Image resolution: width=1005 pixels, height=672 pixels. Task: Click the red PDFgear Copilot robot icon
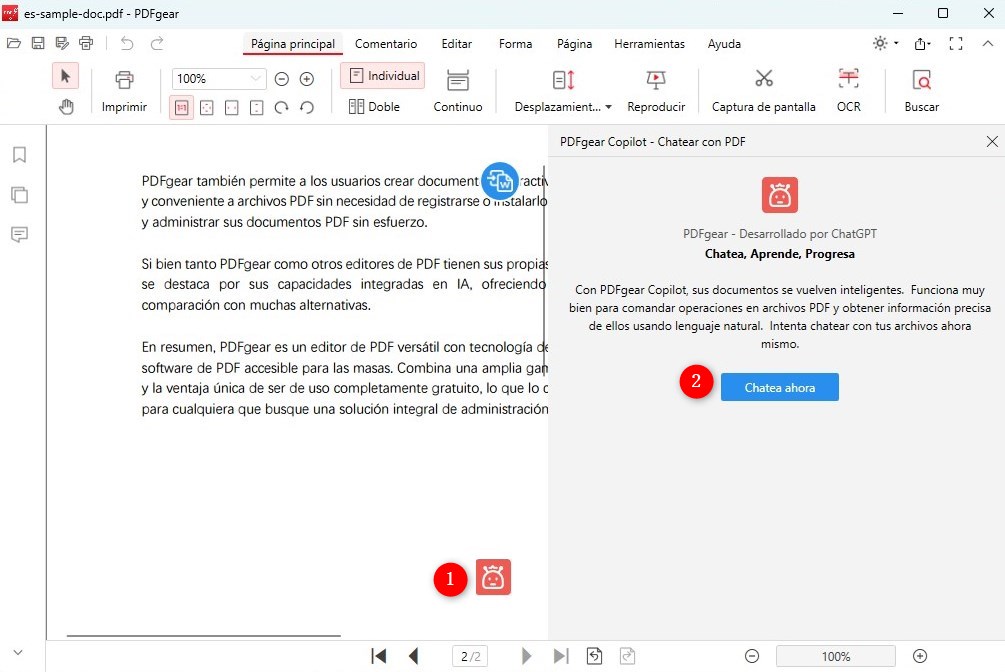click(493, 577)
